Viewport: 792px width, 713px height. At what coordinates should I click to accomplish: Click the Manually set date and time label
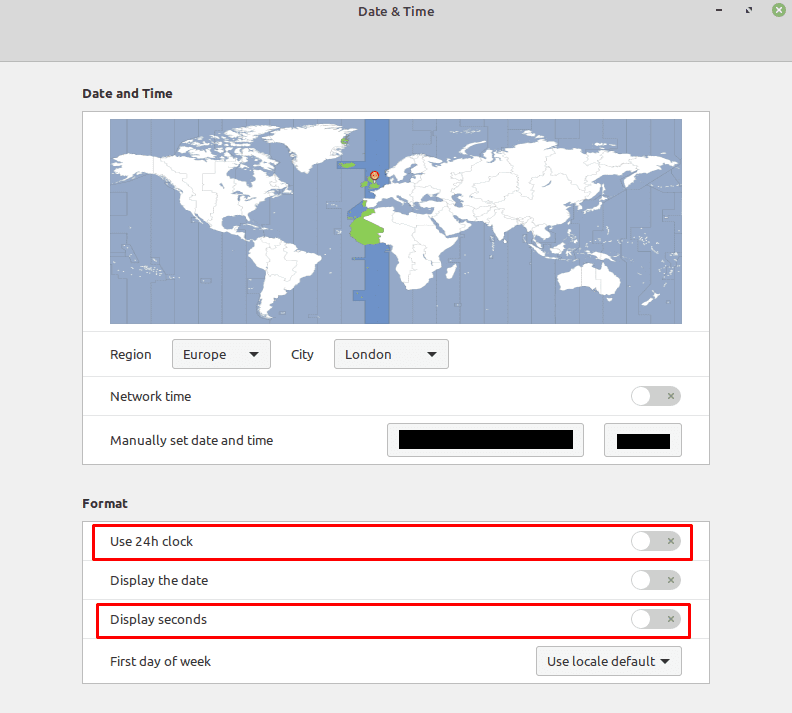coord(191,440)
